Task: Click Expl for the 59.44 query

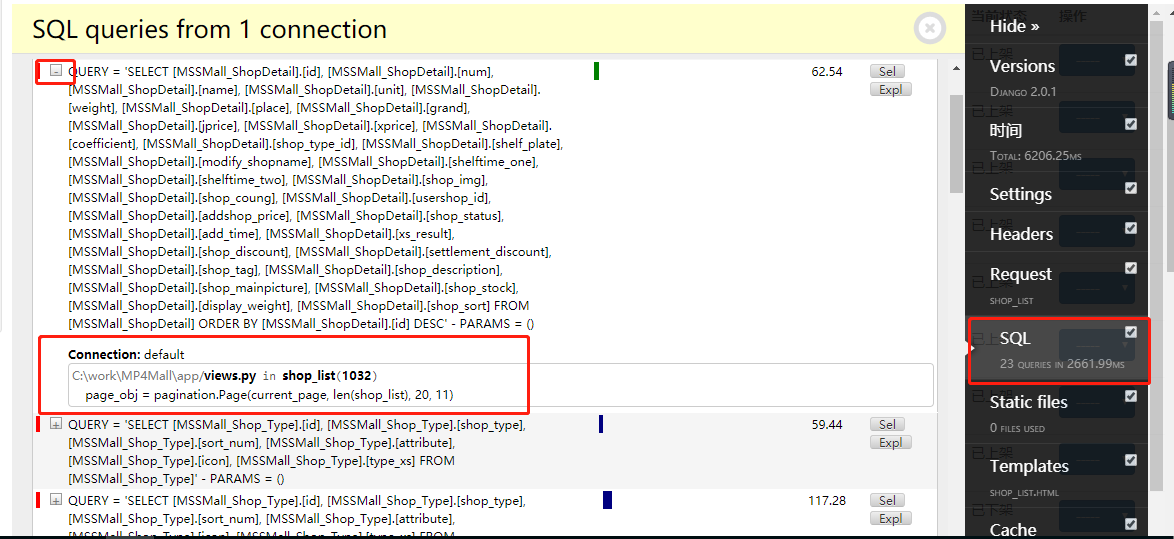Action: [891, 442]
